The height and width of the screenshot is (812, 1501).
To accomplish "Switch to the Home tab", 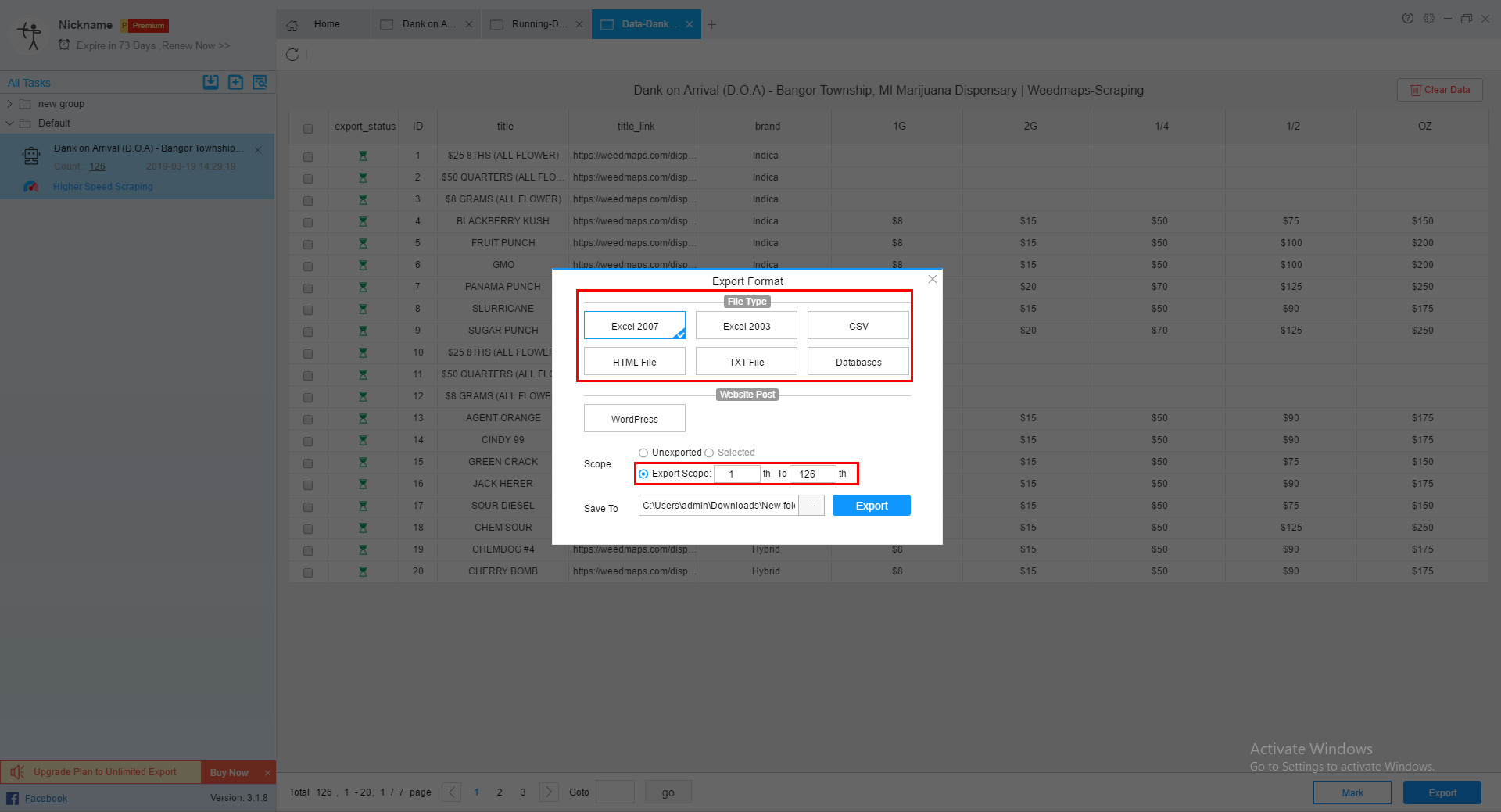I will (323, 24).
